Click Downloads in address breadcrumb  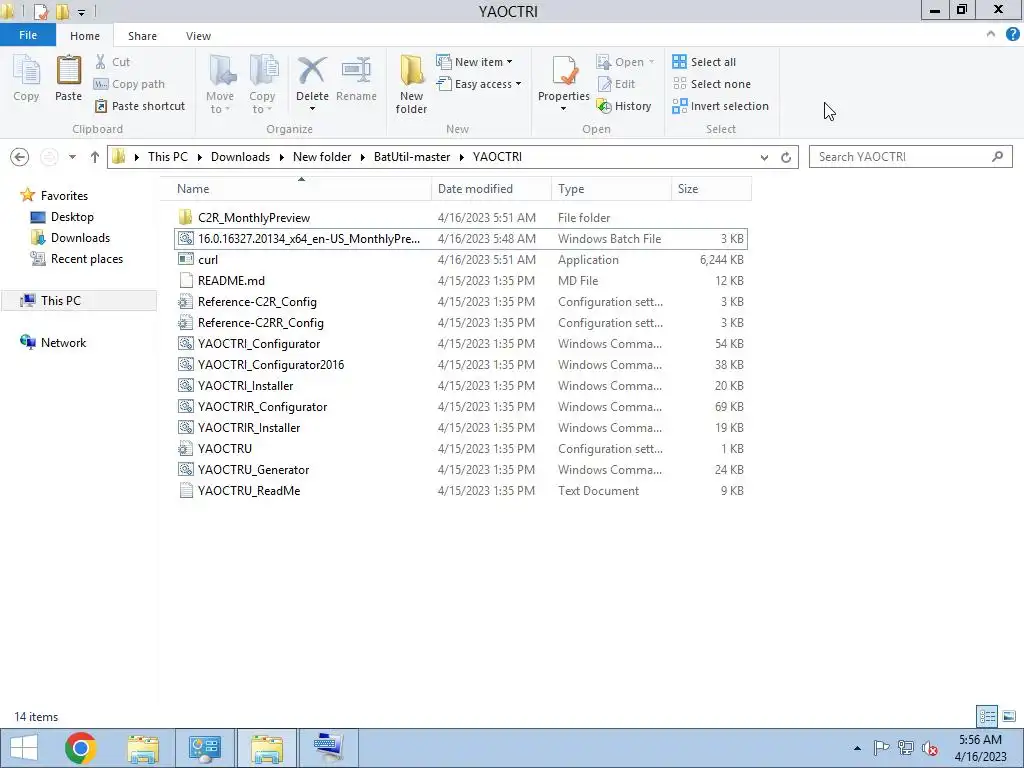tap(240, 157)
